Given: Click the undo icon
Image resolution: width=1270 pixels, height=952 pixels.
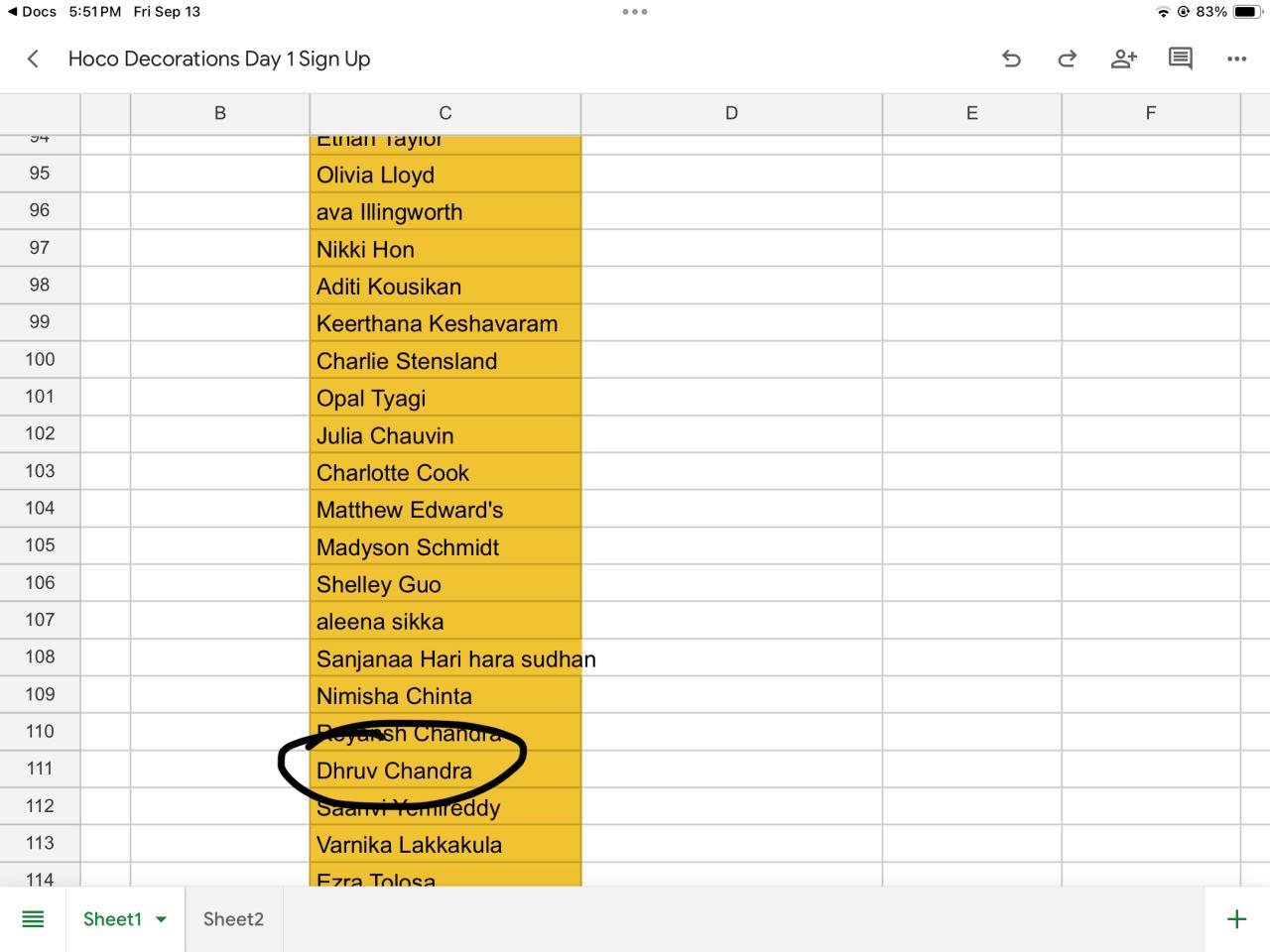Looking at the screenshot, I should (1011, 59).
